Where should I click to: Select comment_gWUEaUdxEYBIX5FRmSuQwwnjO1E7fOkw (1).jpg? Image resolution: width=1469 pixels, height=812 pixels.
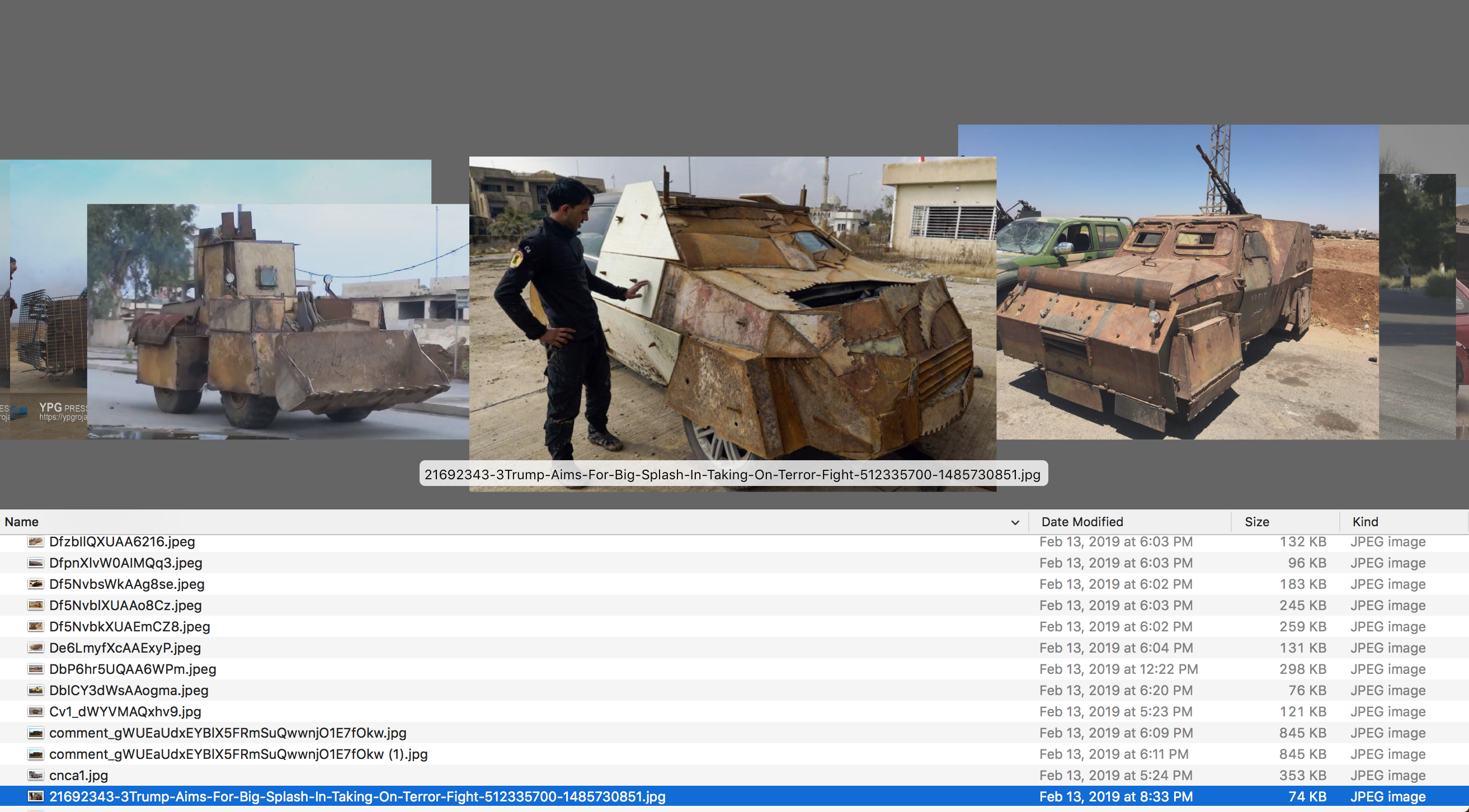tap(238, 754)
